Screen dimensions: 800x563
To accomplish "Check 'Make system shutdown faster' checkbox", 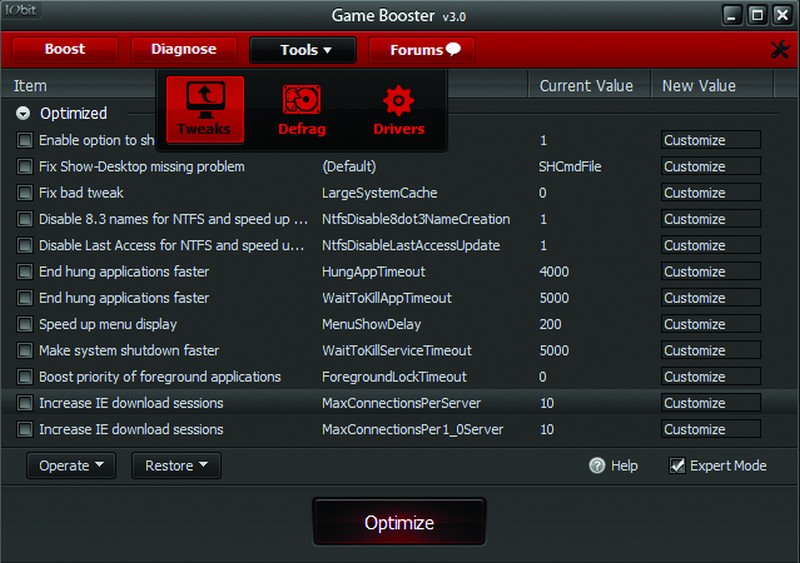I will pos(24,350).
